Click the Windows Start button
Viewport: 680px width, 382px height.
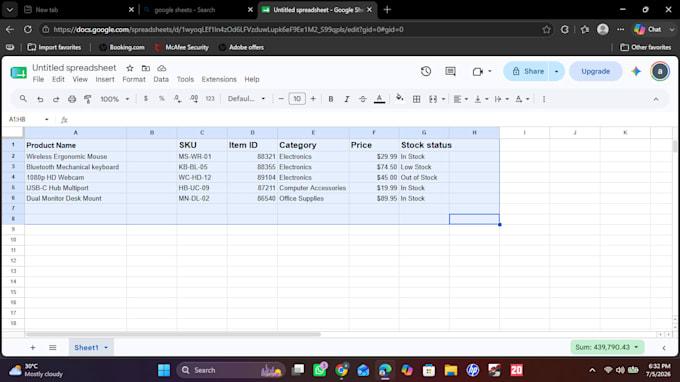pos(164,370)
